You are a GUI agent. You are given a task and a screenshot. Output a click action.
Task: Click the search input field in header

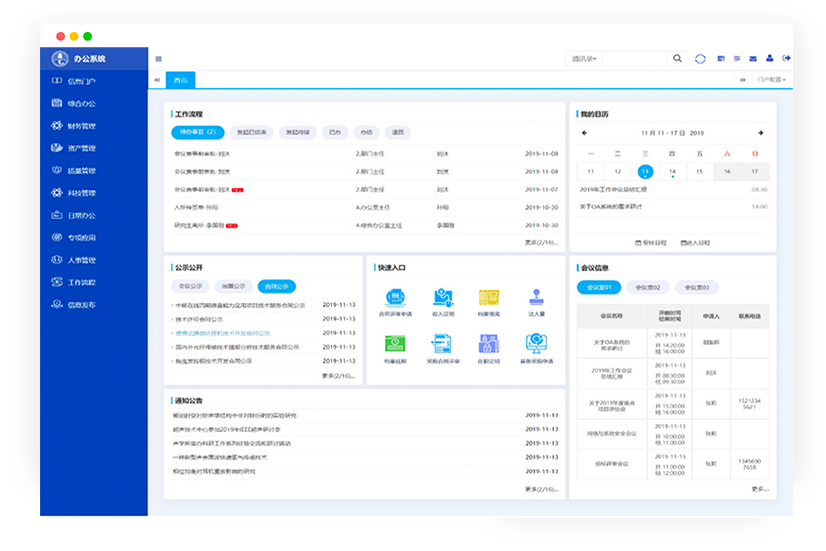[635, 59]
